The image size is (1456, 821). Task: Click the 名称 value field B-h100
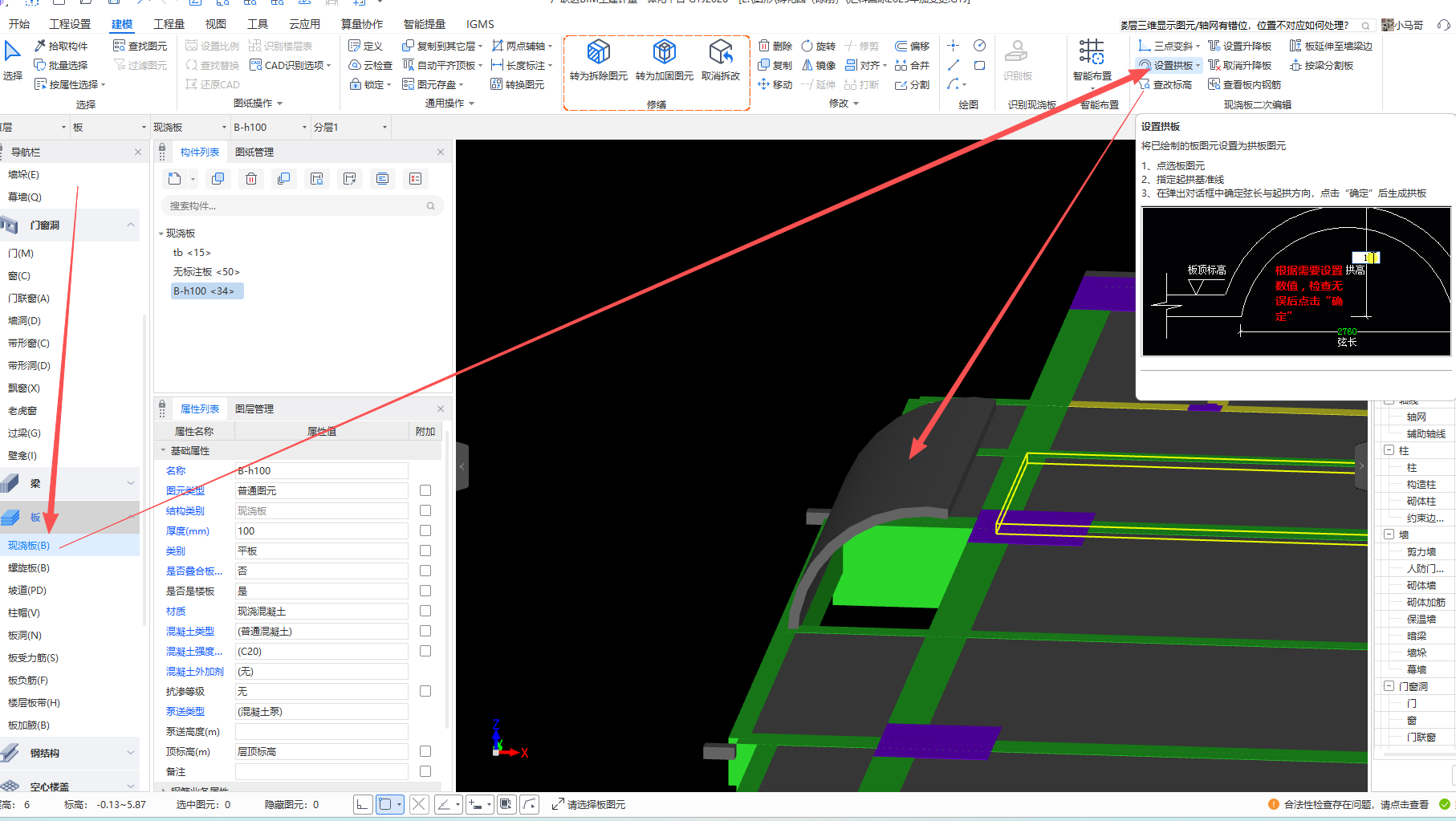pos(321,471)
